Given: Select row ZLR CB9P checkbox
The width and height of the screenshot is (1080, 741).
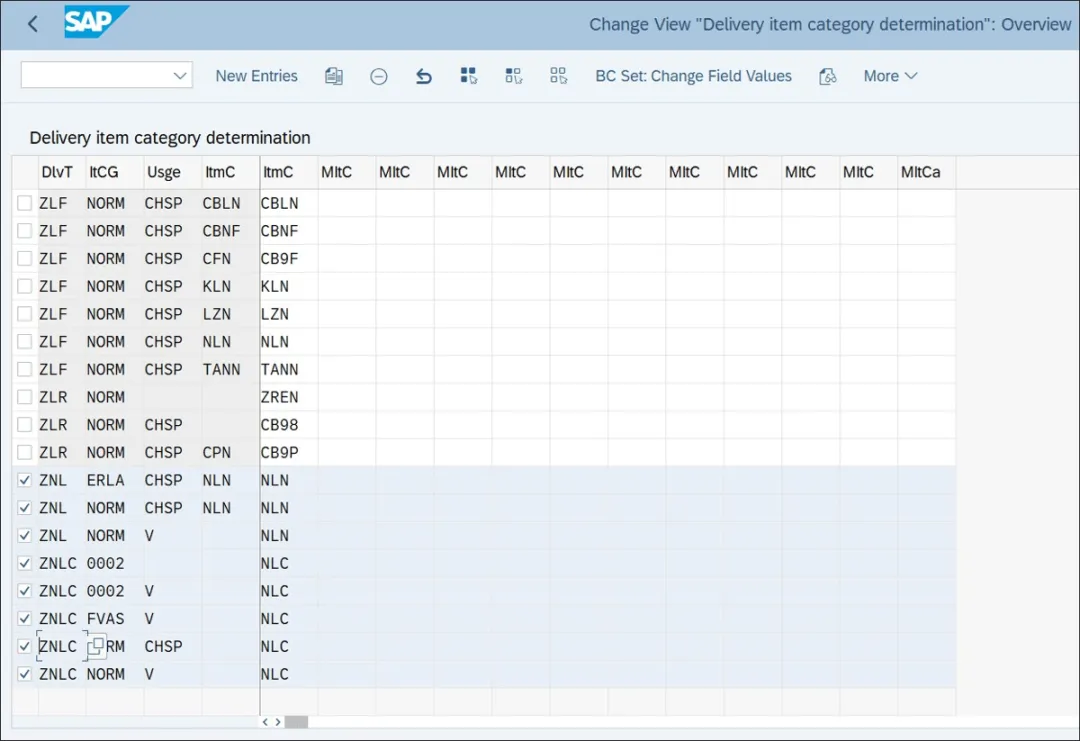Looking at the screenshot, I should point(25,452).
